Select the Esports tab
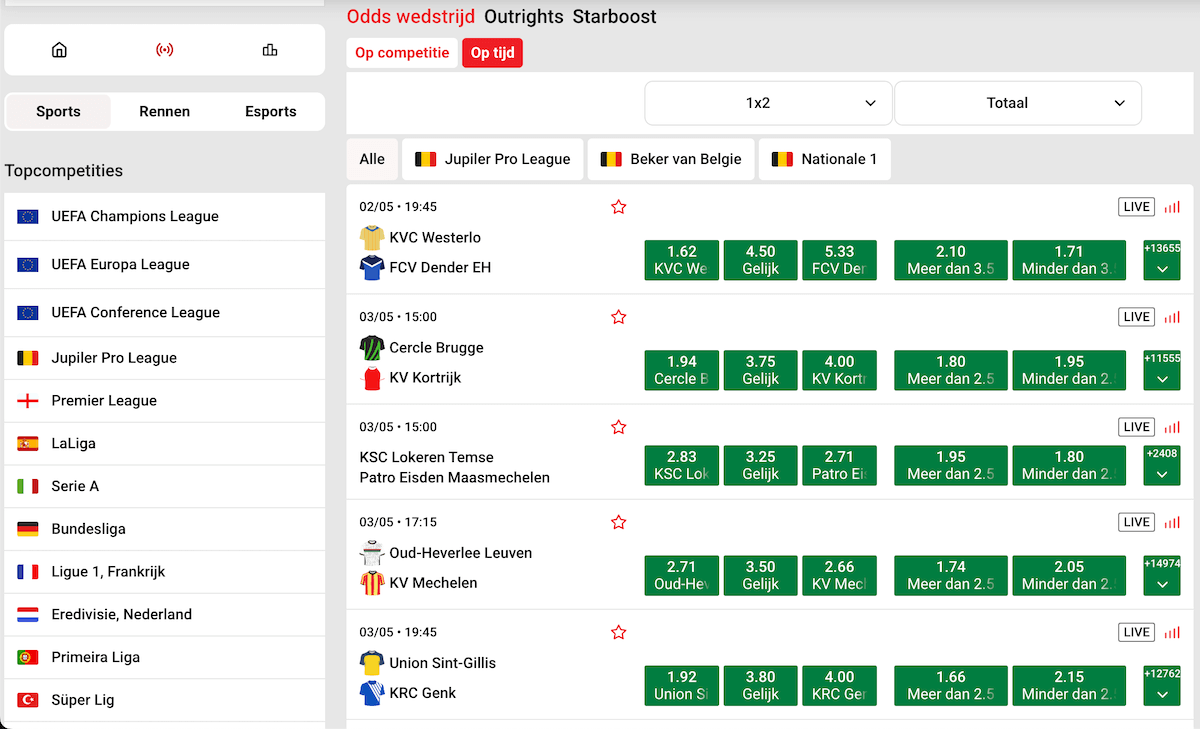Screen dimensions: 1200x729 tap(270, 111)
